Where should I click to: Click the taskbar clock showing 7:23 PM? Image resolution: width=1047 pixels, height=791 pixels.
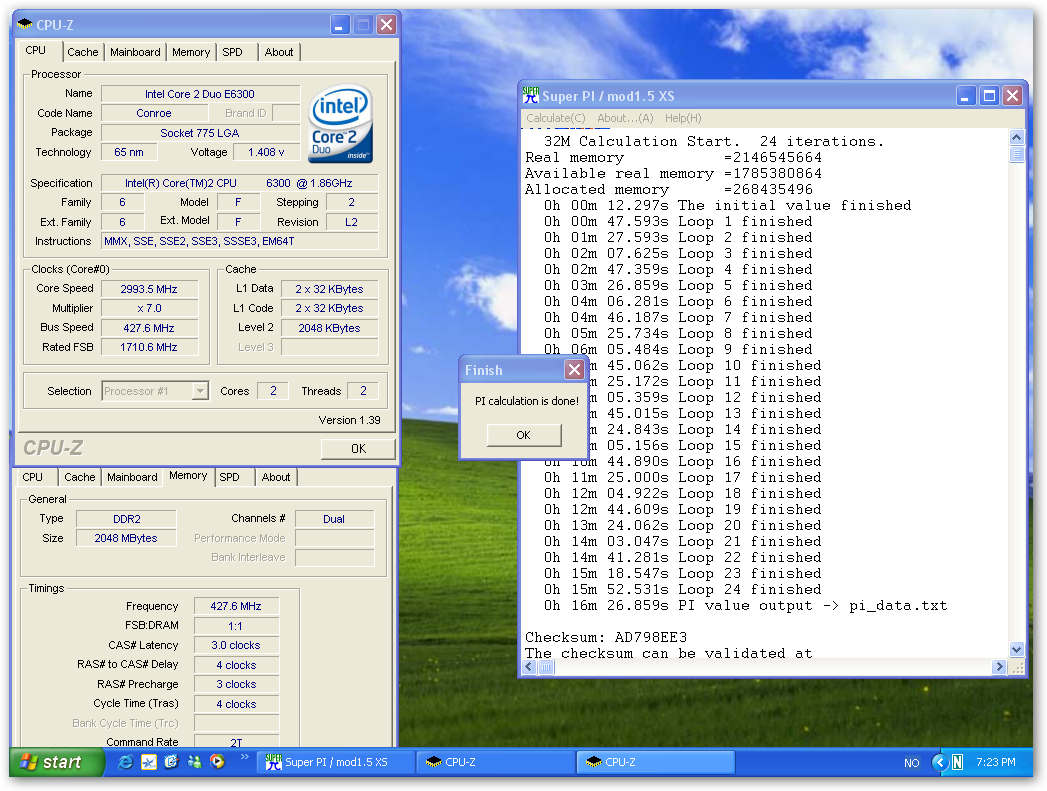point(996,762)
